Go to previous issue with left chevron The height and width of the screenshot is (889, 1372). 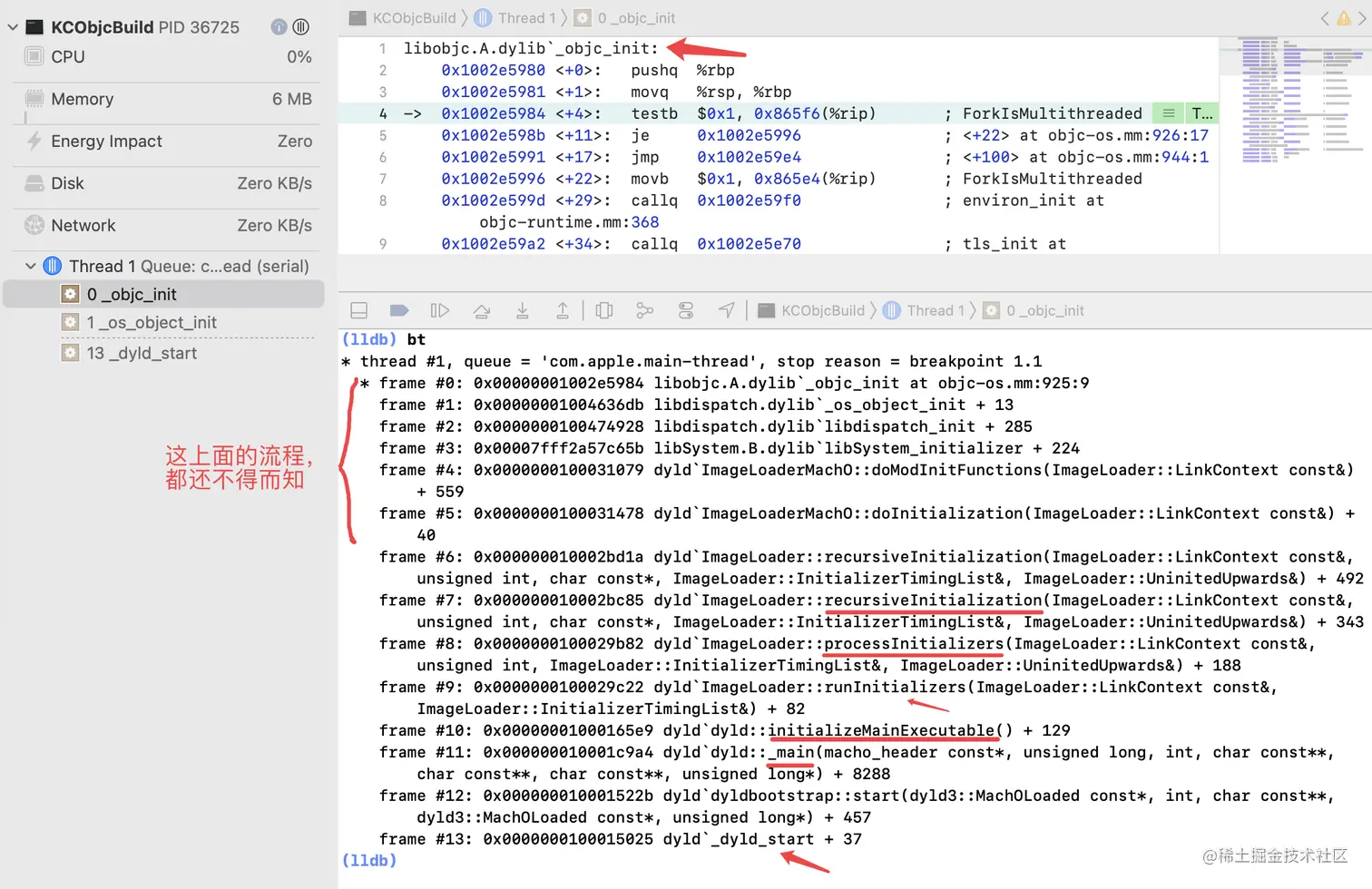[x=1325, y=18]
